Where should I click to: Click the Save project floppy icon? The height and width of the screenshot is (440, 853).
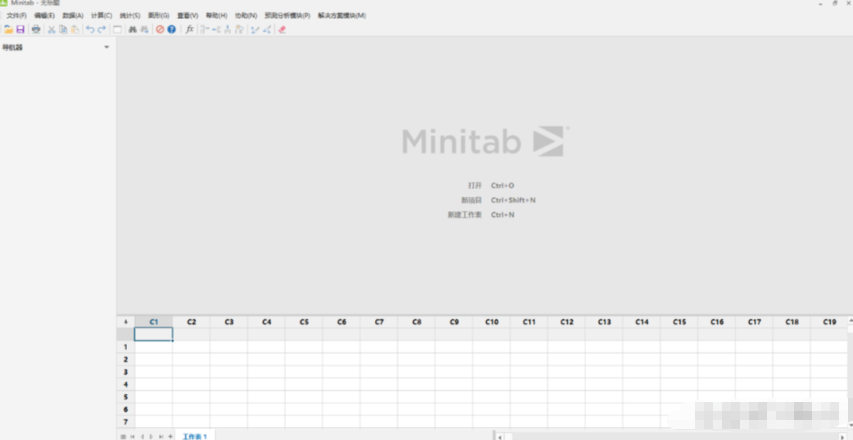coord(21,29)
